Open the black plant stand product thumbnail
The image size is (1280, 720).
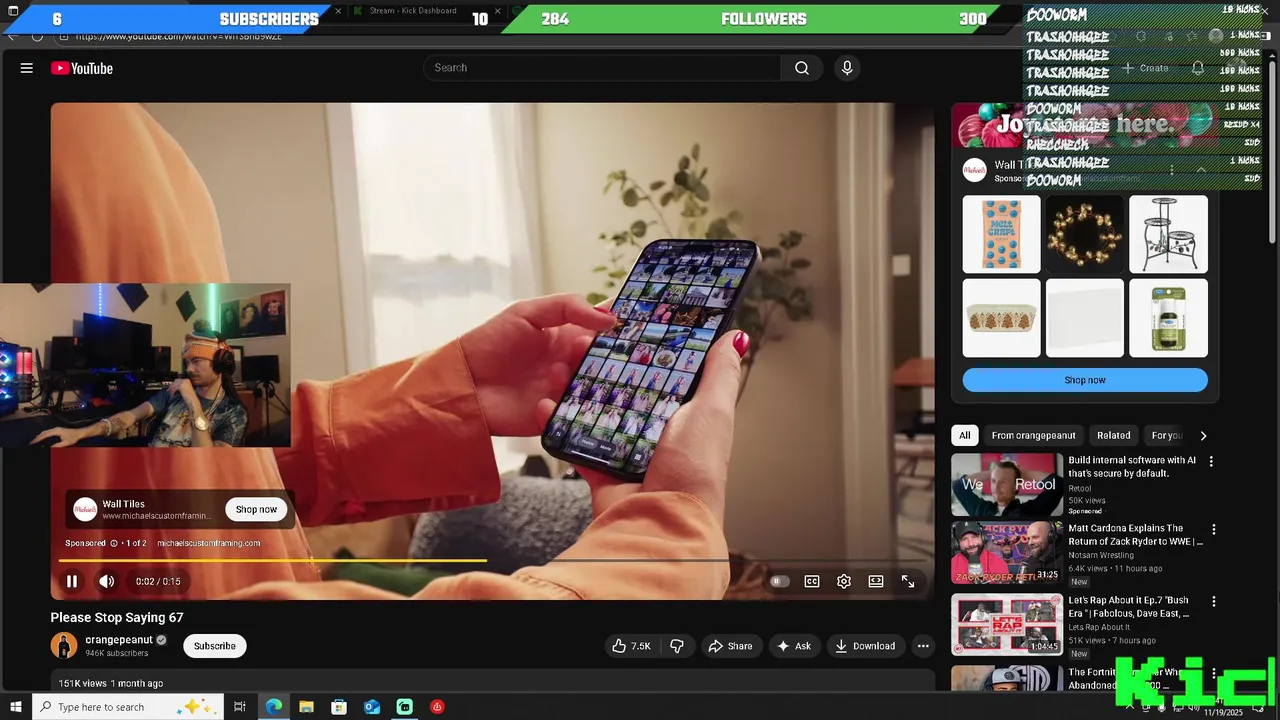(x=1168, y=234)
